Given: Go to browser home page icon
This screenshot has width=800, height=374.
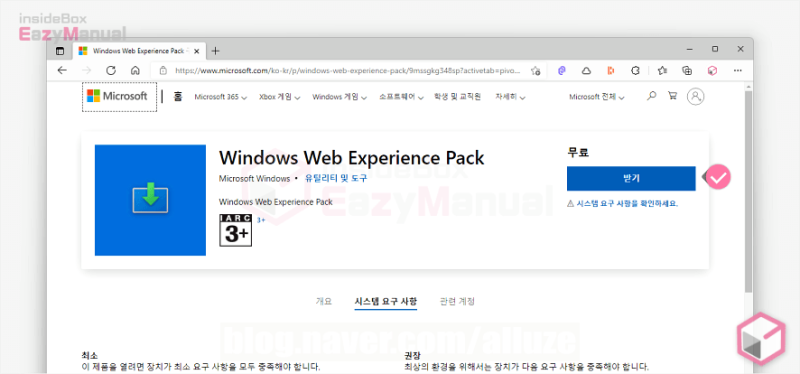Looking at the screenshot, I should point(135,70).
